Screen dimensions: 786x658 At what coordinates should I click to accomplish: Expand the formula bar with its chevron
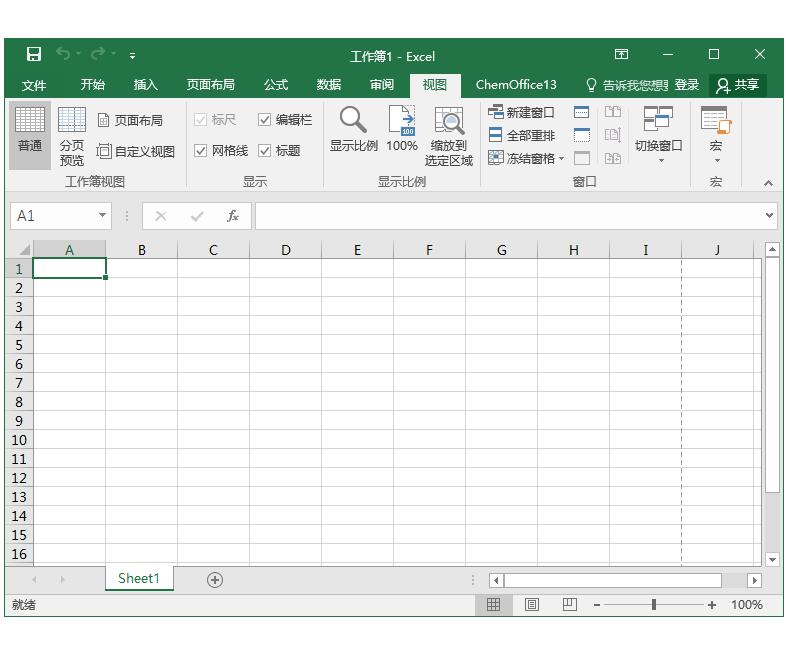[769, 215]
